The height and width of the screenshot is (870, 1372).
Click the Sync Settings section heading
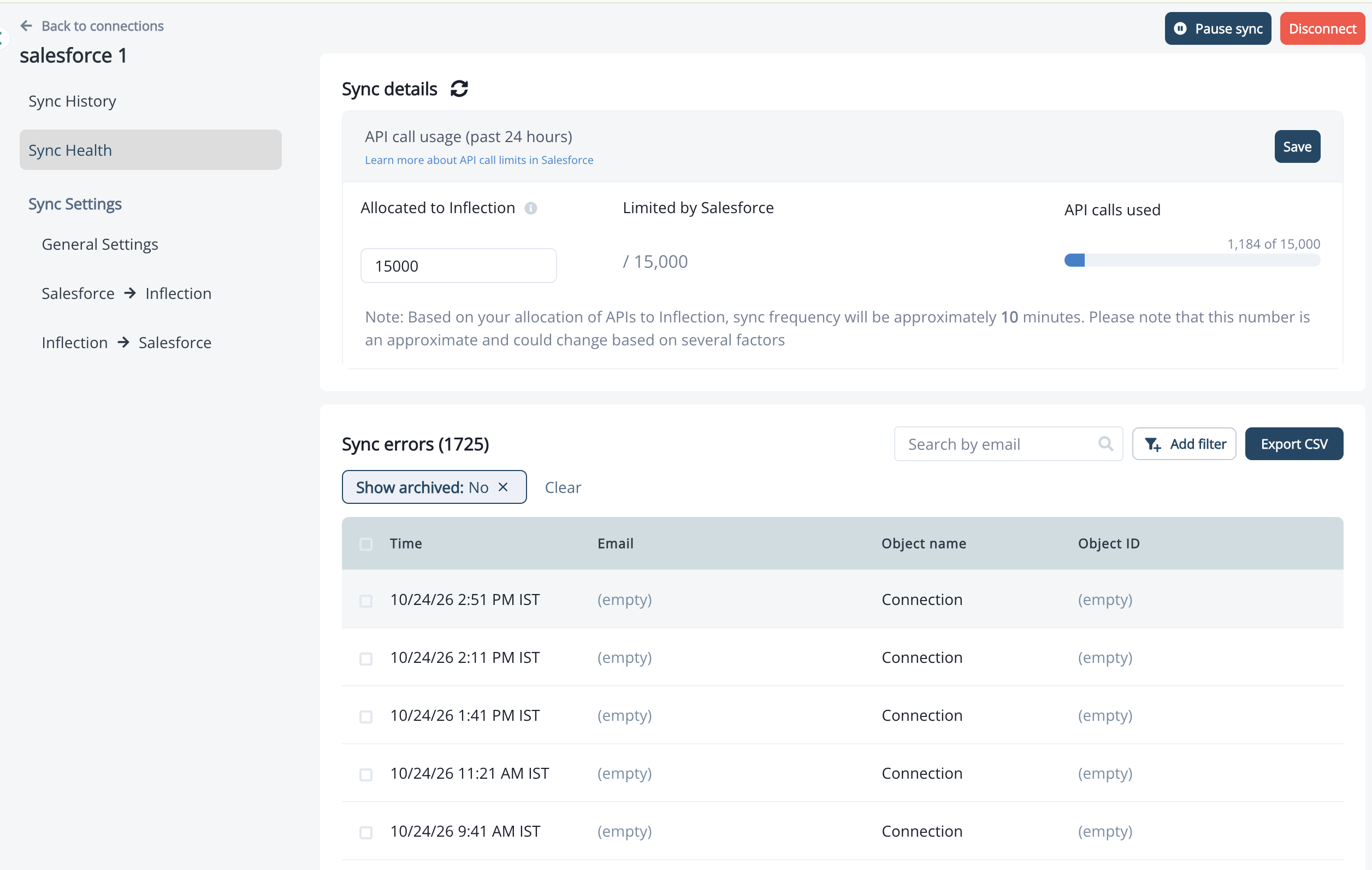[x=75, y=203]
